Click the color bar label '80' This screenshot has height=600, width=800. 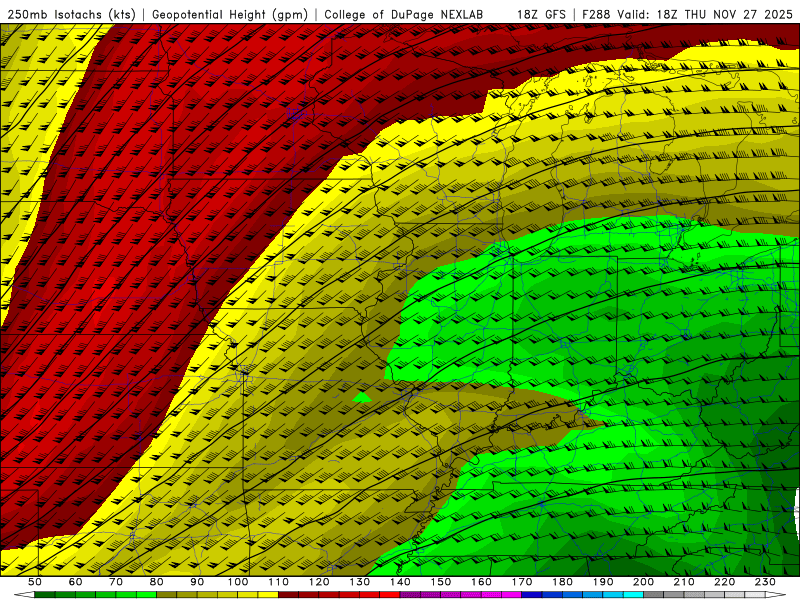pyautogui.click(x=157, y=582)
